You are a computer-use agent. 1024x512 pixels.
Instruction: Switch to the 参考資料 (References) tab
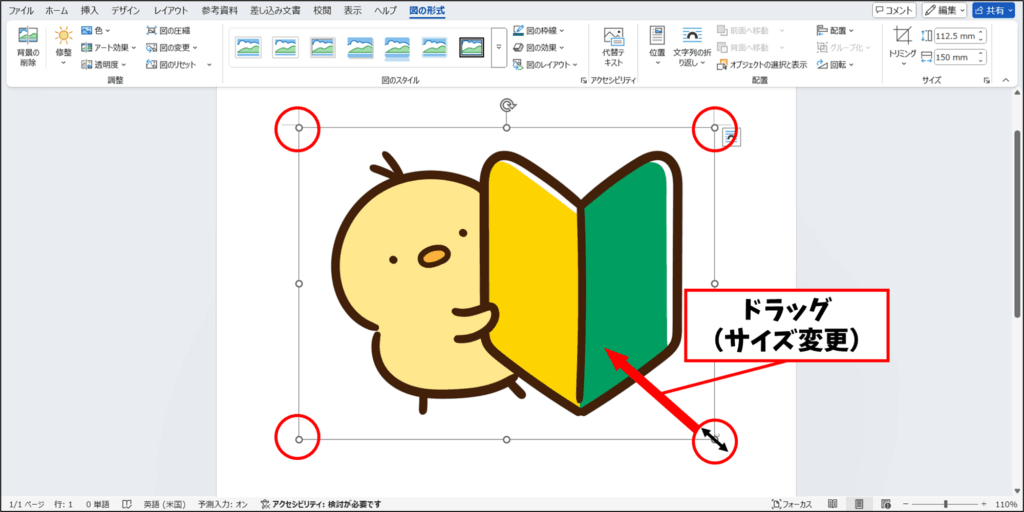(x=219, y=10)
